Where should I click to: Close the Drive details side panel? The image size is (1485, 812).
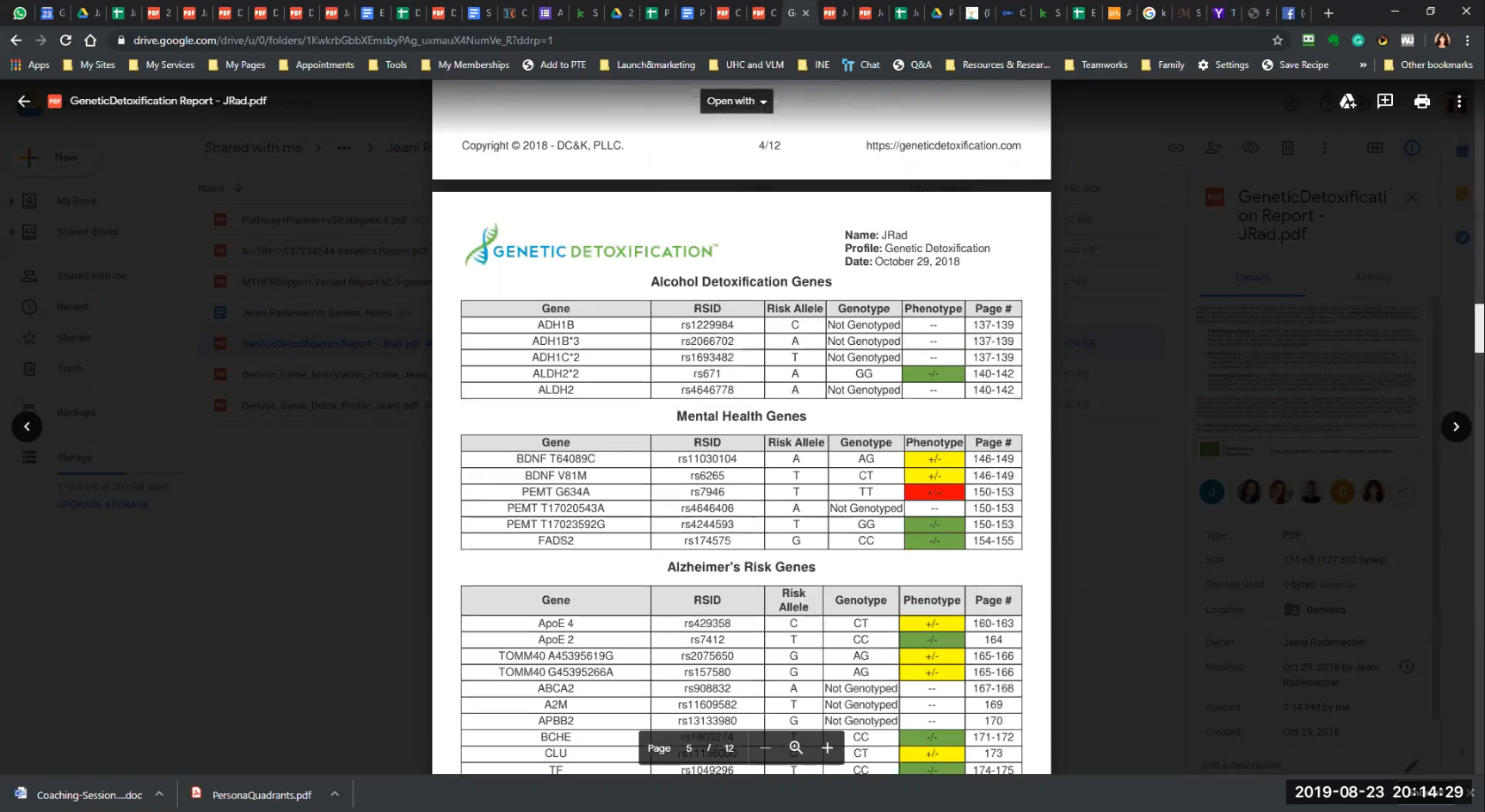pos(1412,197)
